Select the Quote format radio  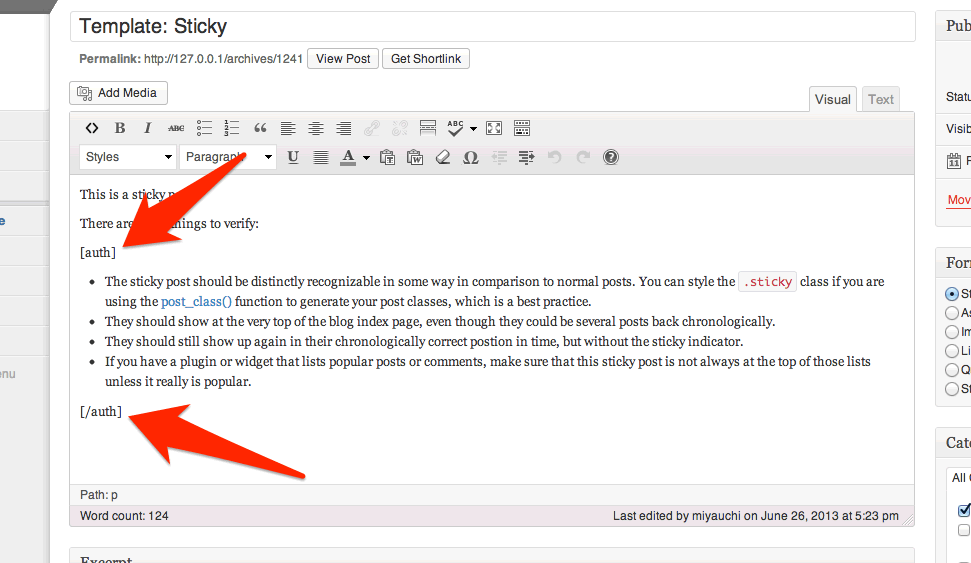952,370
